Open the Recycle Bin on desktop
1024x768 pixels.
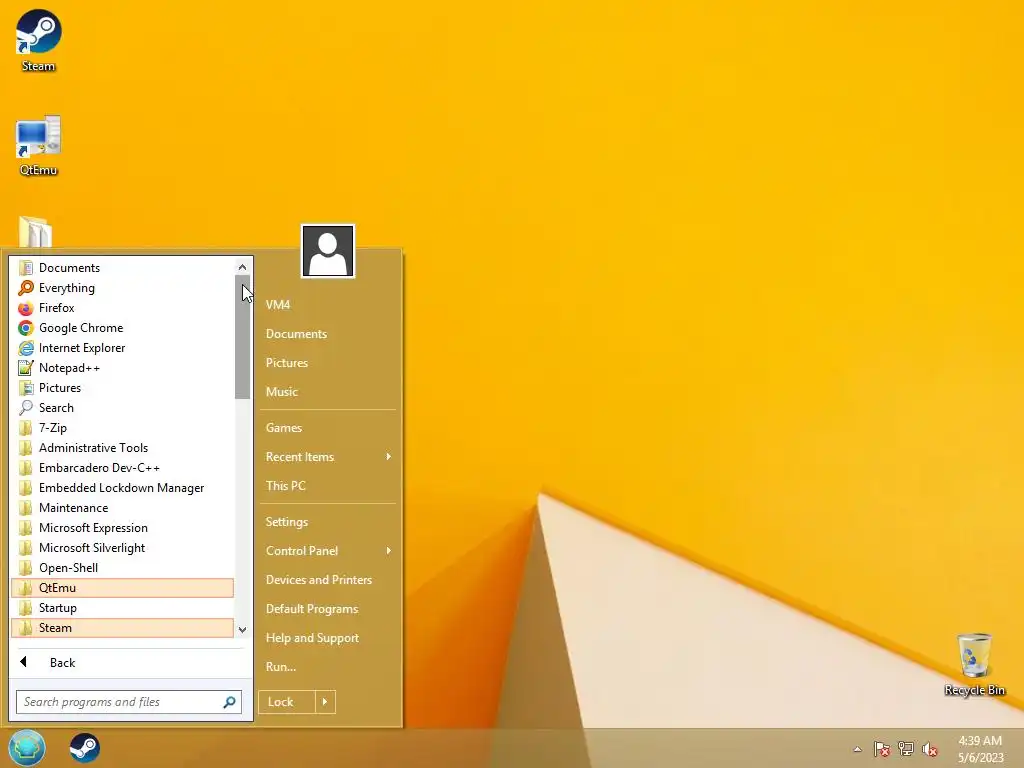coord(974,656)
